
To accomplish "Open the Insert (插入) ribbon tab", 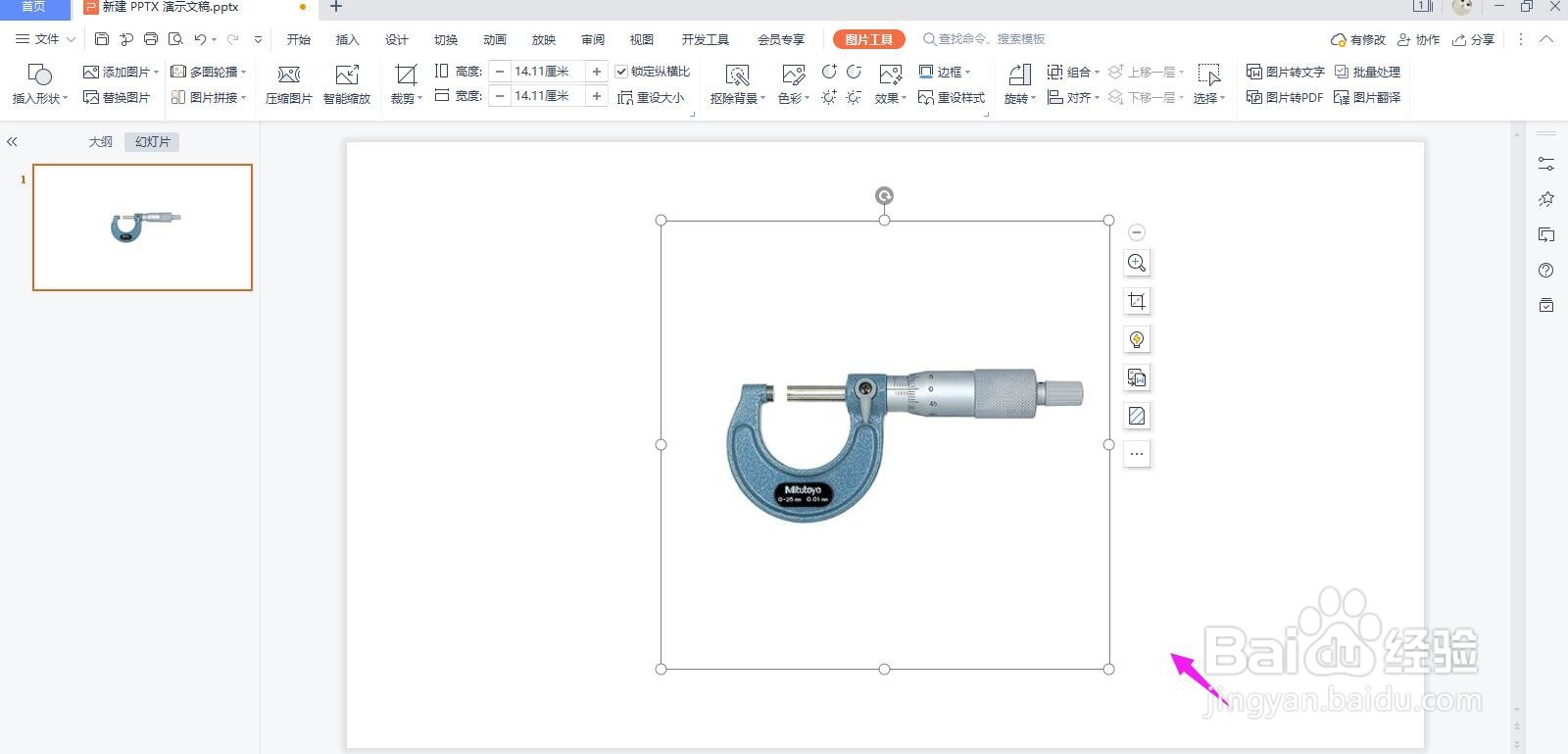I will [348, 39].
